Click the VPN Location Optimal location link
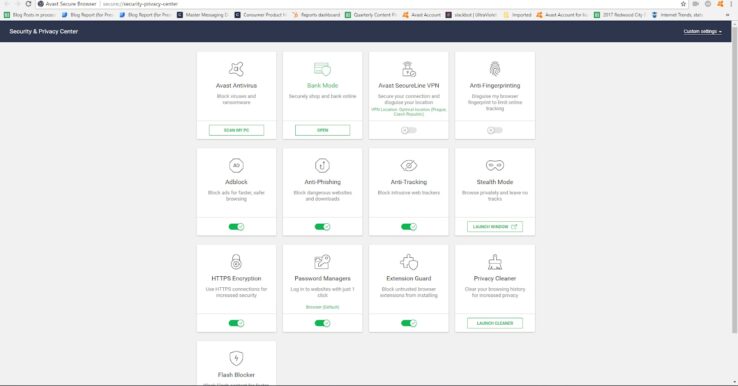 [409, 112]
